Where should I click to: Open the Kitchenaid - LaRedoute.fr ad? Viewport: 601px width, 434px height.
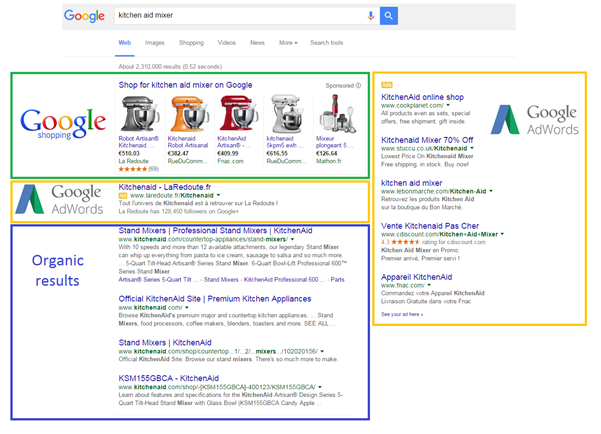pos(164,187)
